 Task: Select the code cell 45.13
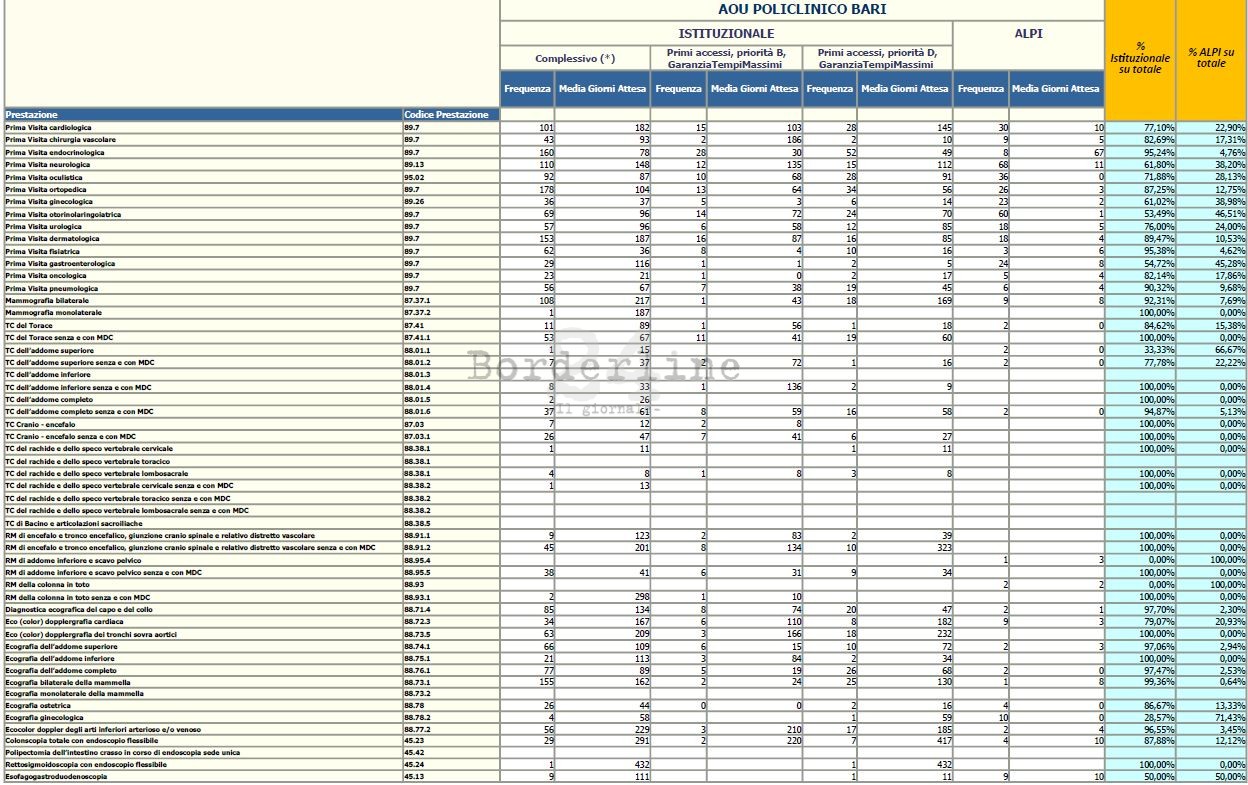click(412, 776)
